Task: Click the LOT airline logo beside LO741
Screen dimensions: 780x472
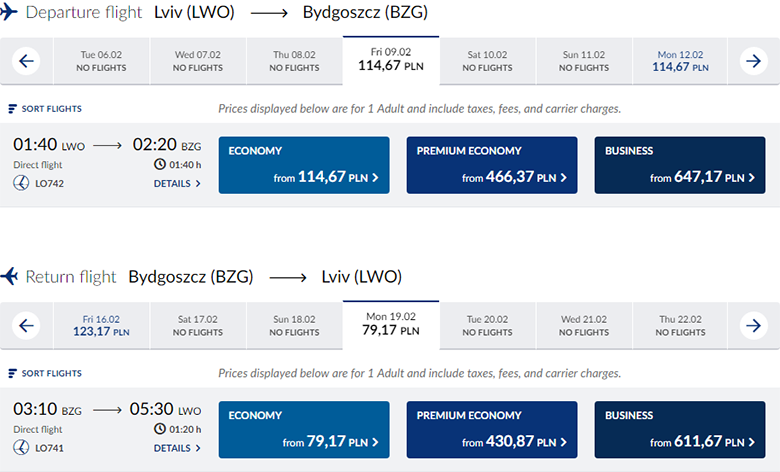Action: point(22,448)
